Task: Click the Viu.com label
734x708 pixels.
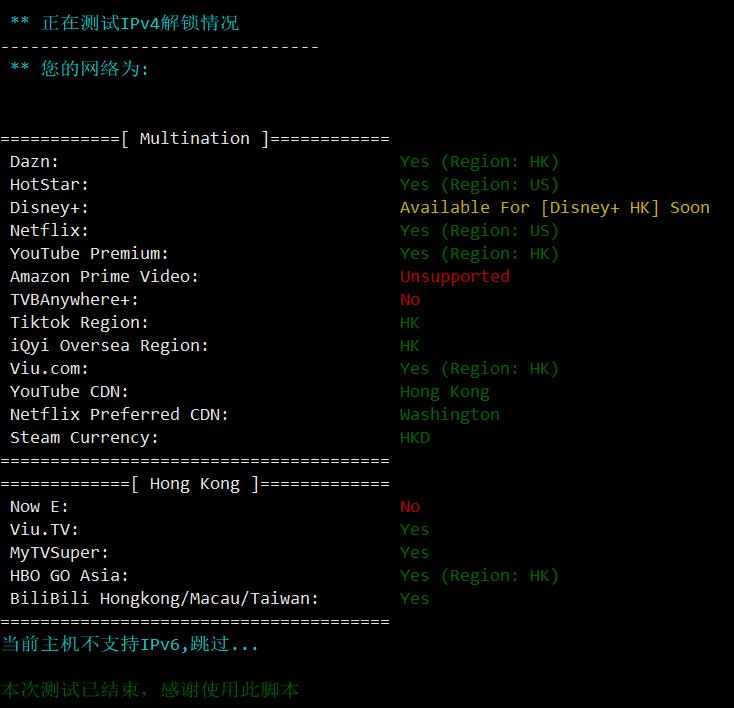Action: [x=50, y=368]
